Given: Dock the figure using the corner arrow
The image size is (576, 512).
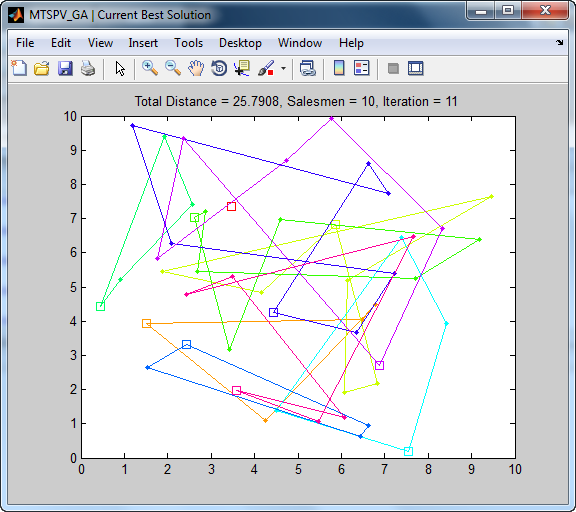Looking at the screenshot, I should point(559,43).
